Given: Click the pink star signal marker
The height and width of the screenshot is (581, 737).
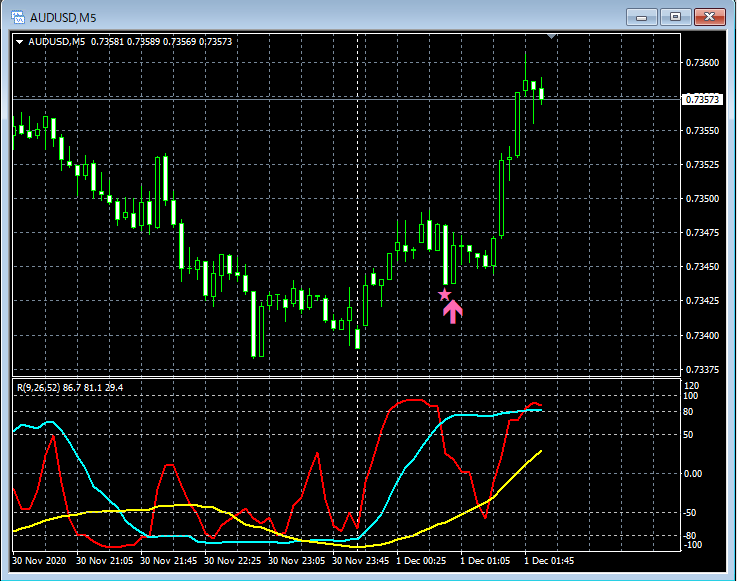Looking at the screenshot, I should tap(445, 295).
